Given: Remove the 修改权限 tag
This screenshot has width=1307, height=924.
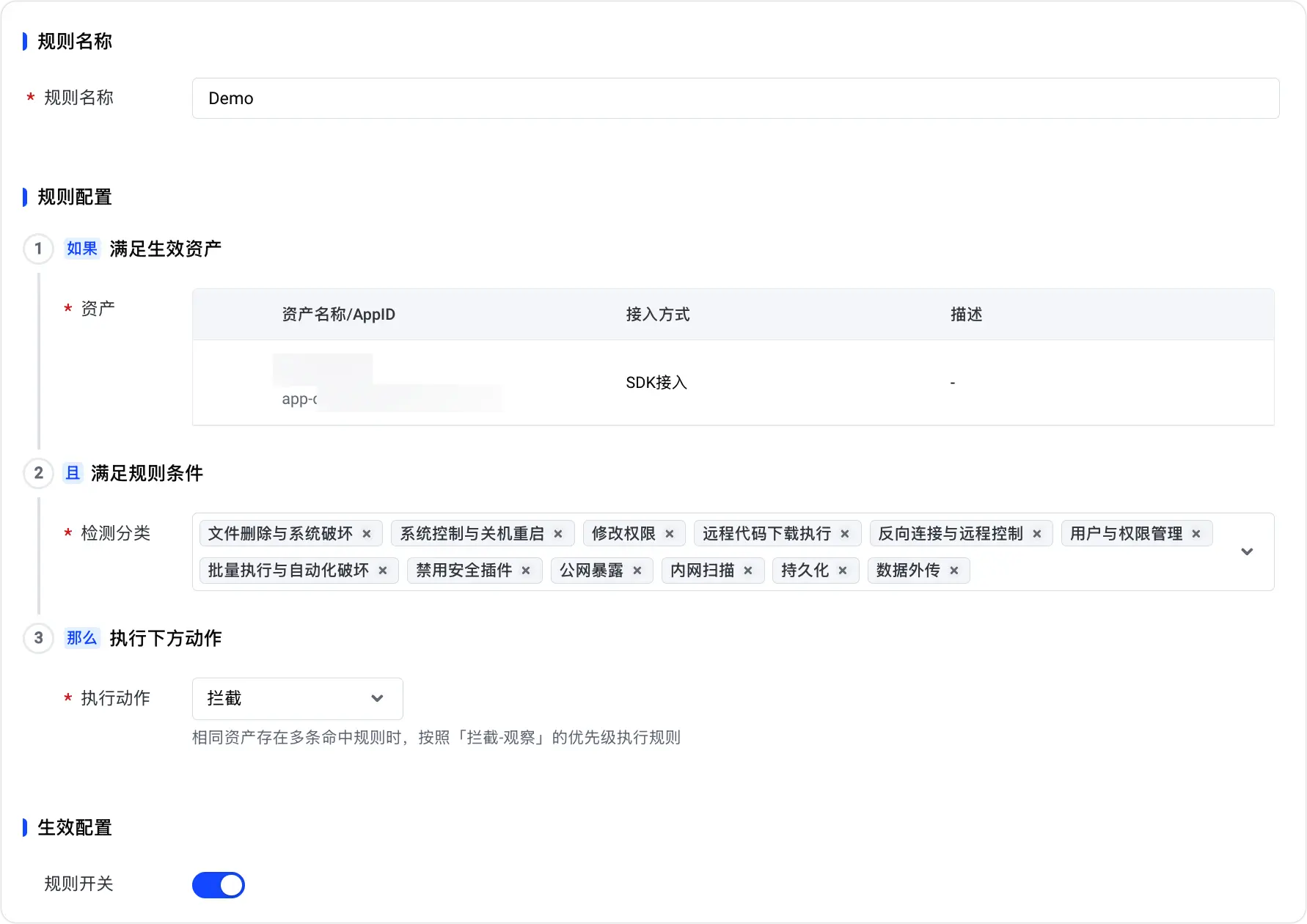Looking at the screenshot, I should click(x=670, y=534).
